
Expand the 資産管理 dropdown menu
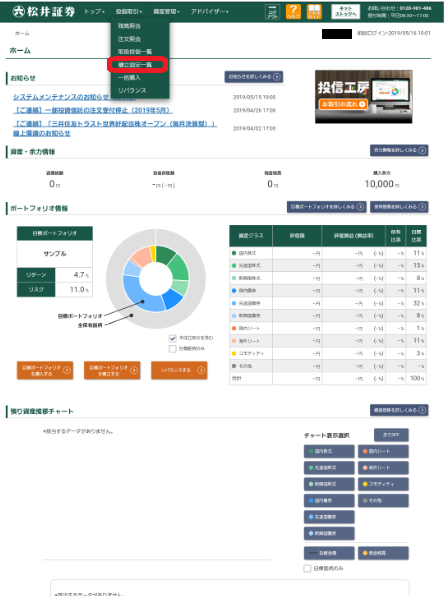point(166,12)
